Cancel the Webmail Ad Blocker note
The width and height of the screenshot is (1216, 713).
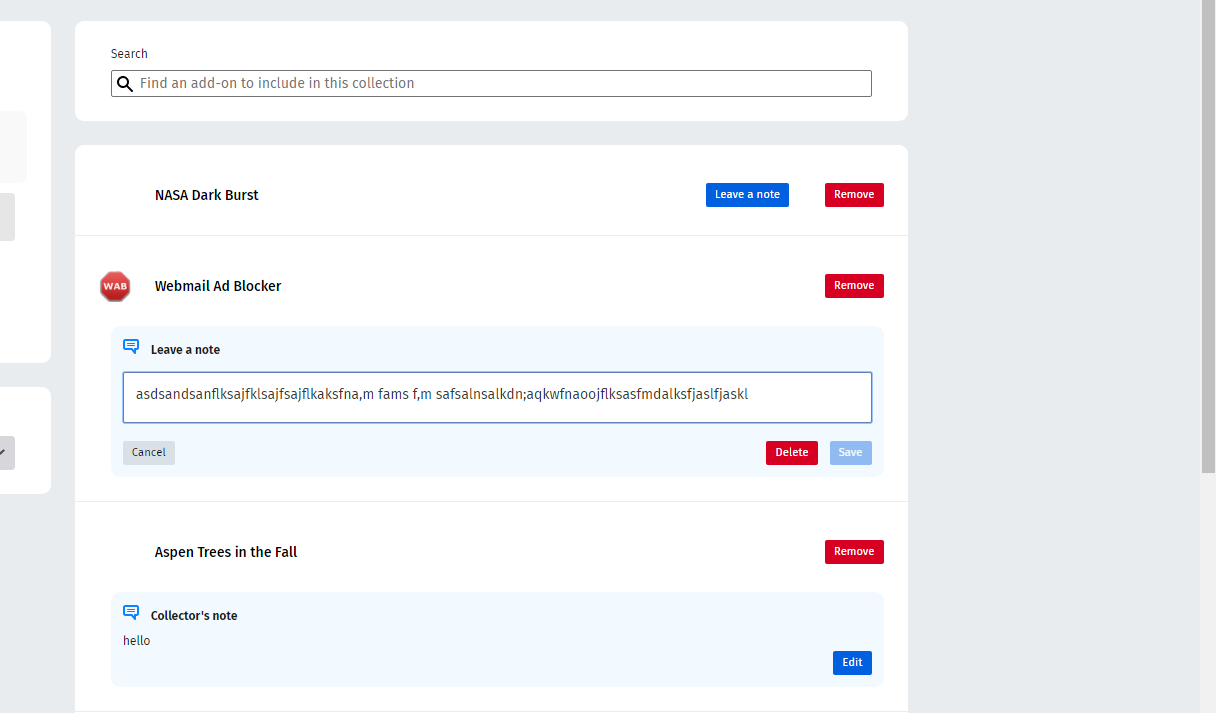tap(149, 453)
